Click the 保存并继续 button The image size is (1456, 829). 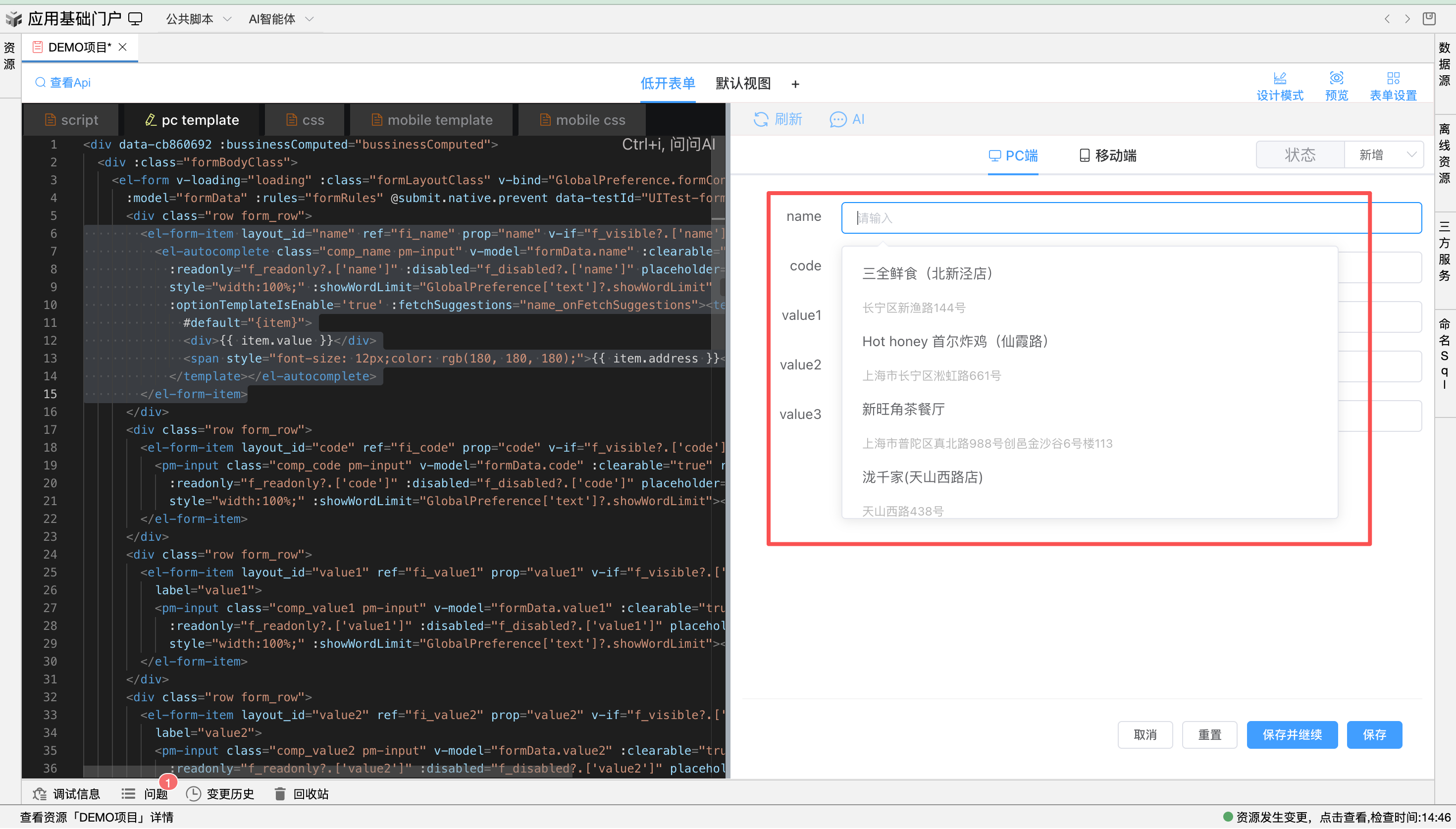(1292, 734)
